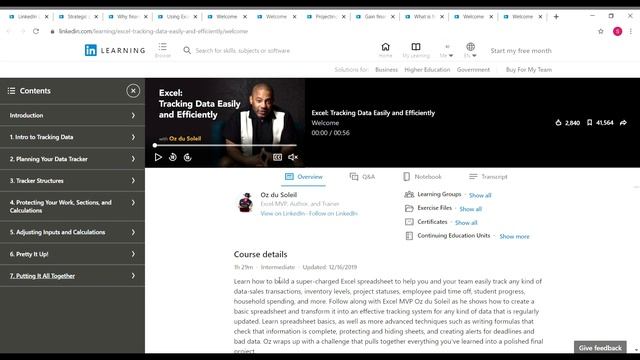Screen dimensions: 640x360
Task: Open Government solutions link
Action: click(473, 70)
